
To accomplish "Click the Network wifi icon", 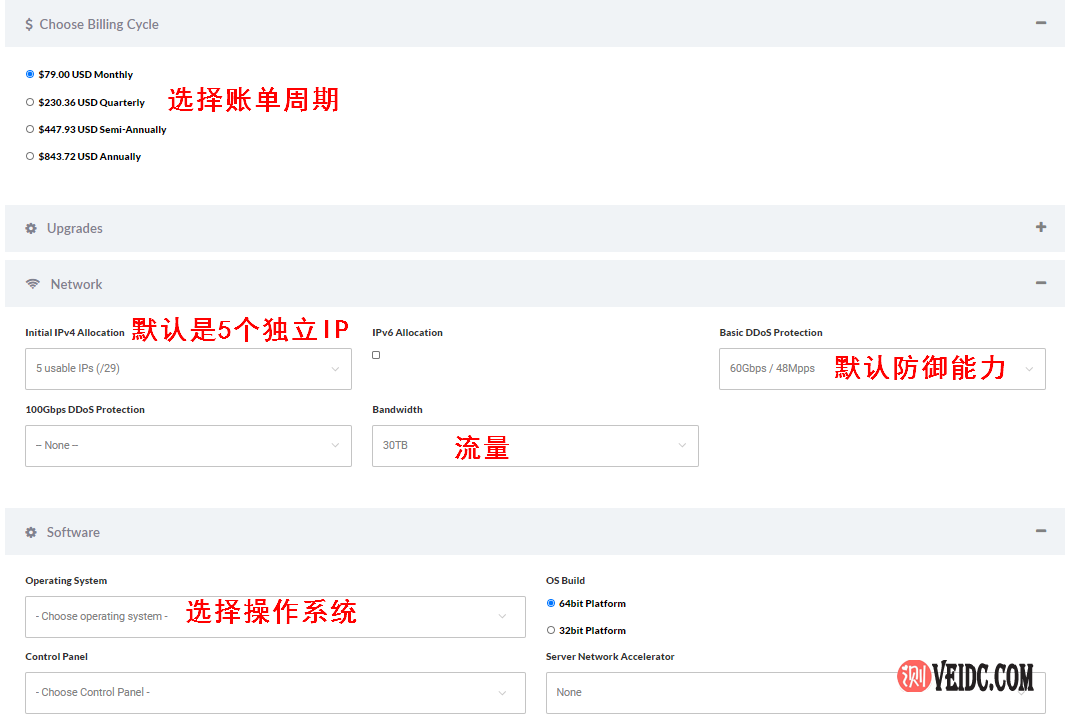I will [33, 284].
